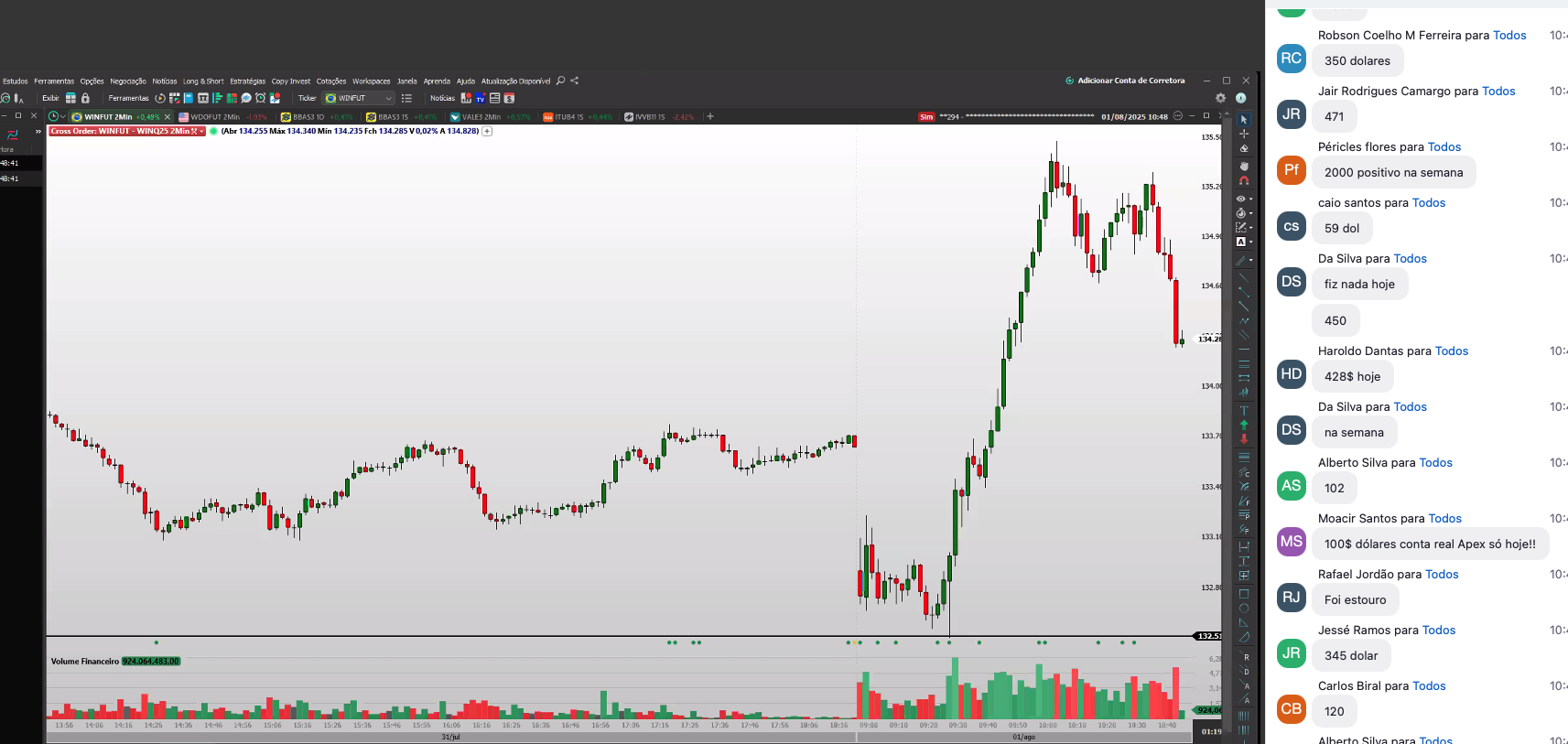This screenshot has height=744, width=1568.
Task: Click the black price tag on price axis
Action: 1208,636
